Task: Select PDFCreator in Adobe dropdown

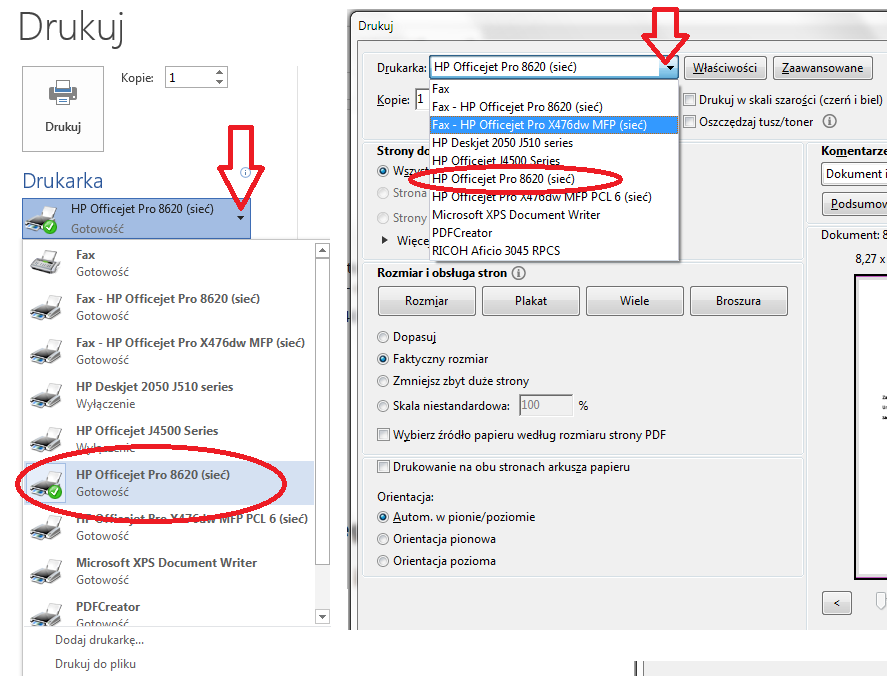Action: 554,232
